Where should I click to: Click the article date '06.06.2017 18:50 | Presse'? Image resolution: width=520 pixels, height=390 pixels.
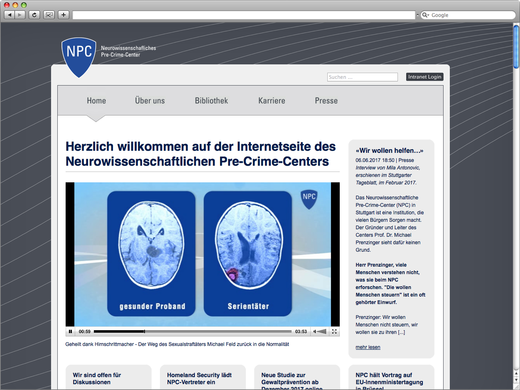(x=385, y=160)
